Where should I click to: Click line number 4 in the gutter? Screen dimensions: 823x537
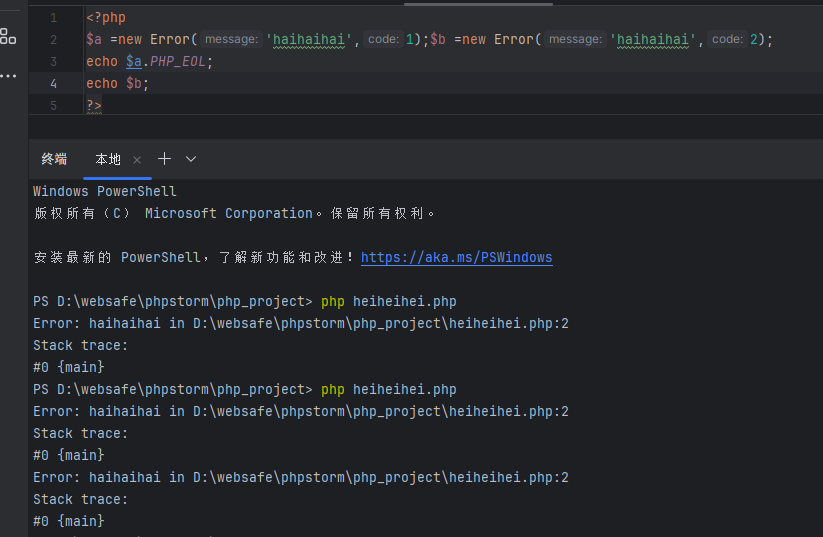point(53,84)
